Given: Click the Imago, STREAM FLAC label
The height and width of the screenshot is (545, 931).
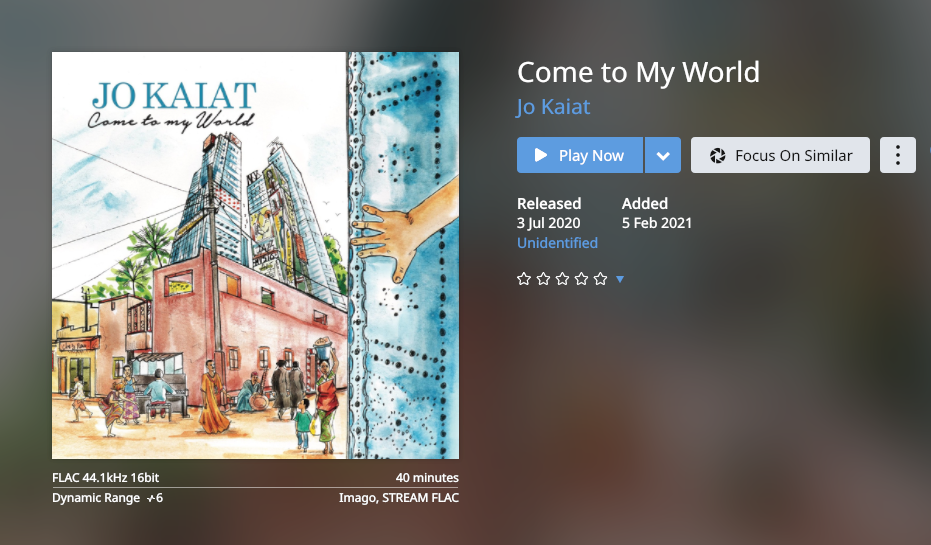Looking at the screenshot, I should pyautogui.click(x=399, y=498).
